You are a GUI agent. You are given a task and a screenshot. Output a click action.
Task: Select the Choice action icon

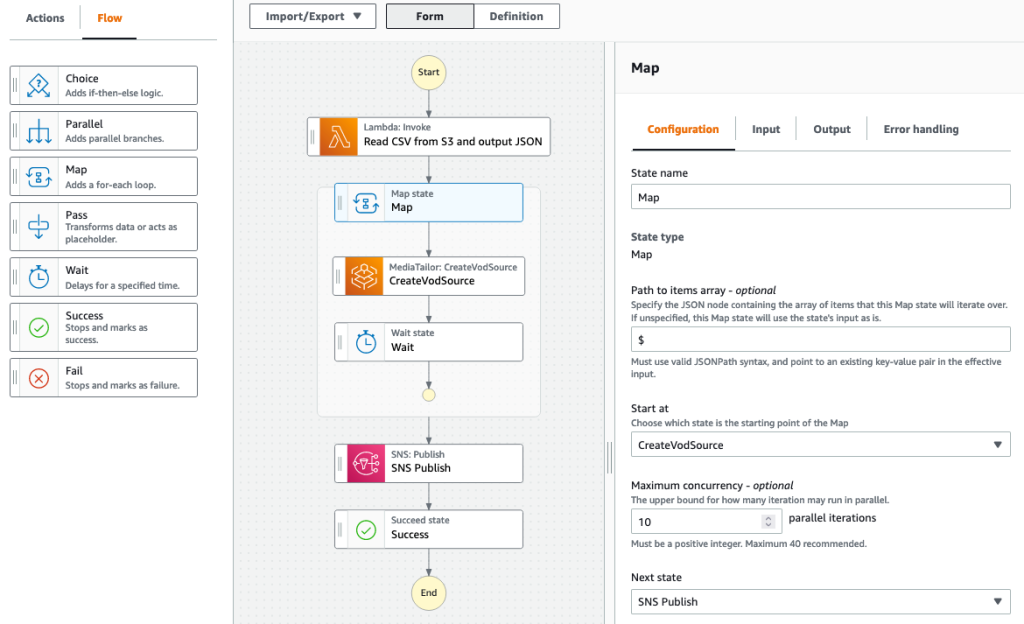(38, 85)
